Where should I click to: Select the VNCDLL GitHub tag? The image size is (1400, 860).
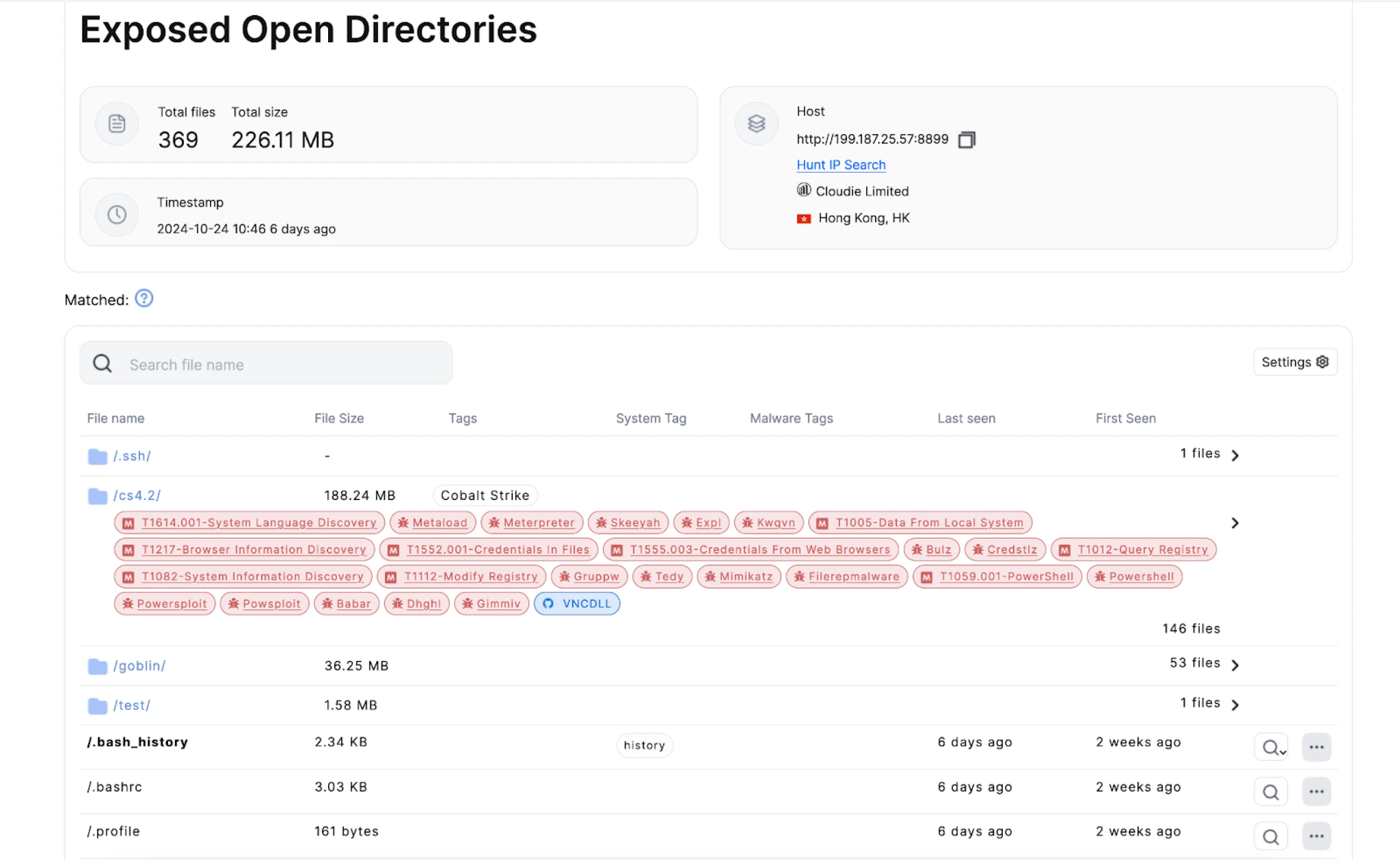[577, 603]
